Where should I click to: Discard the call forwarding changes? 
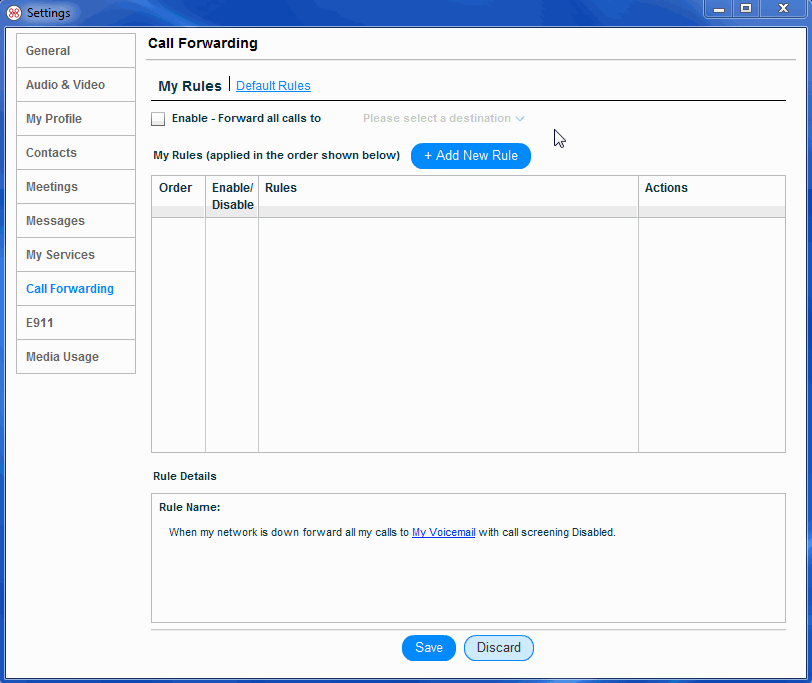click(499, 648)
